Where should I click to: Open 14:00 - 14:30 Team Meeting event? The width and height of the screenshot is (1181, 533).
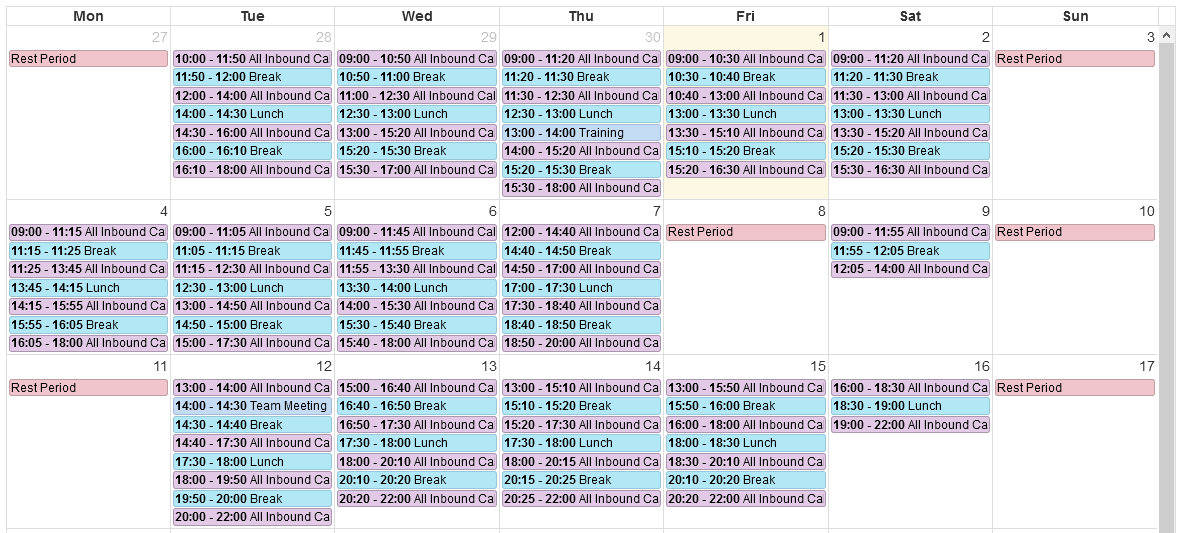[252, 406]
